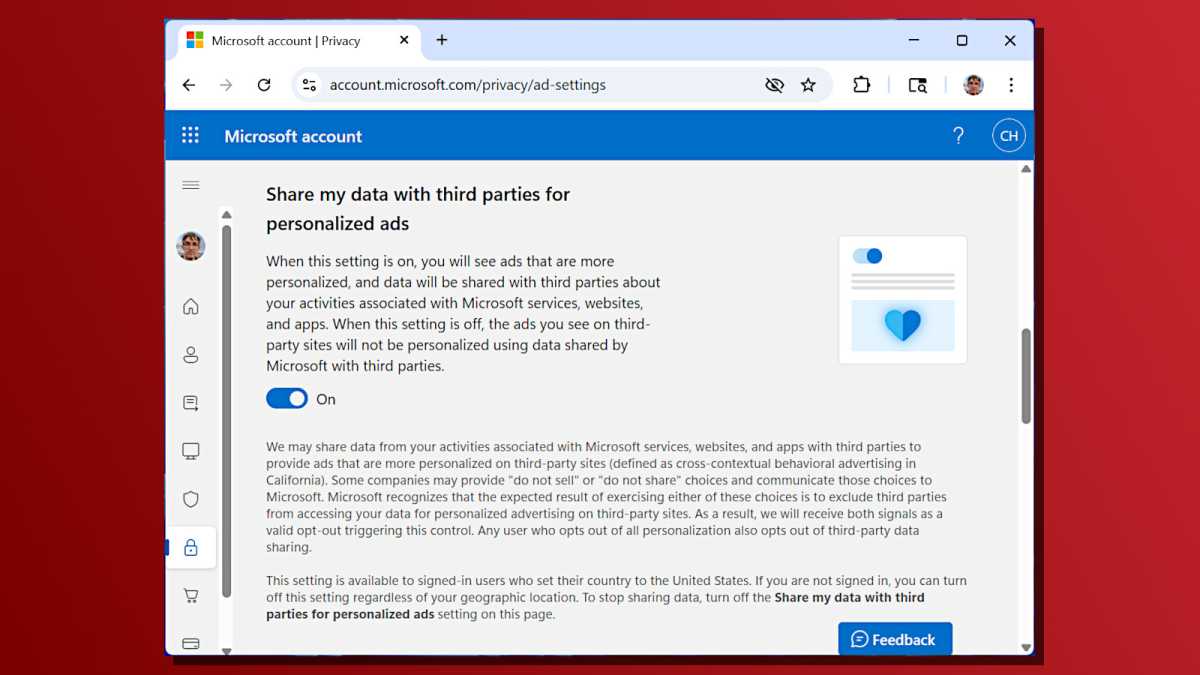1200x675 pixels.
Task: Open the Microsoft app launcher grid
Action: [190, 134]
